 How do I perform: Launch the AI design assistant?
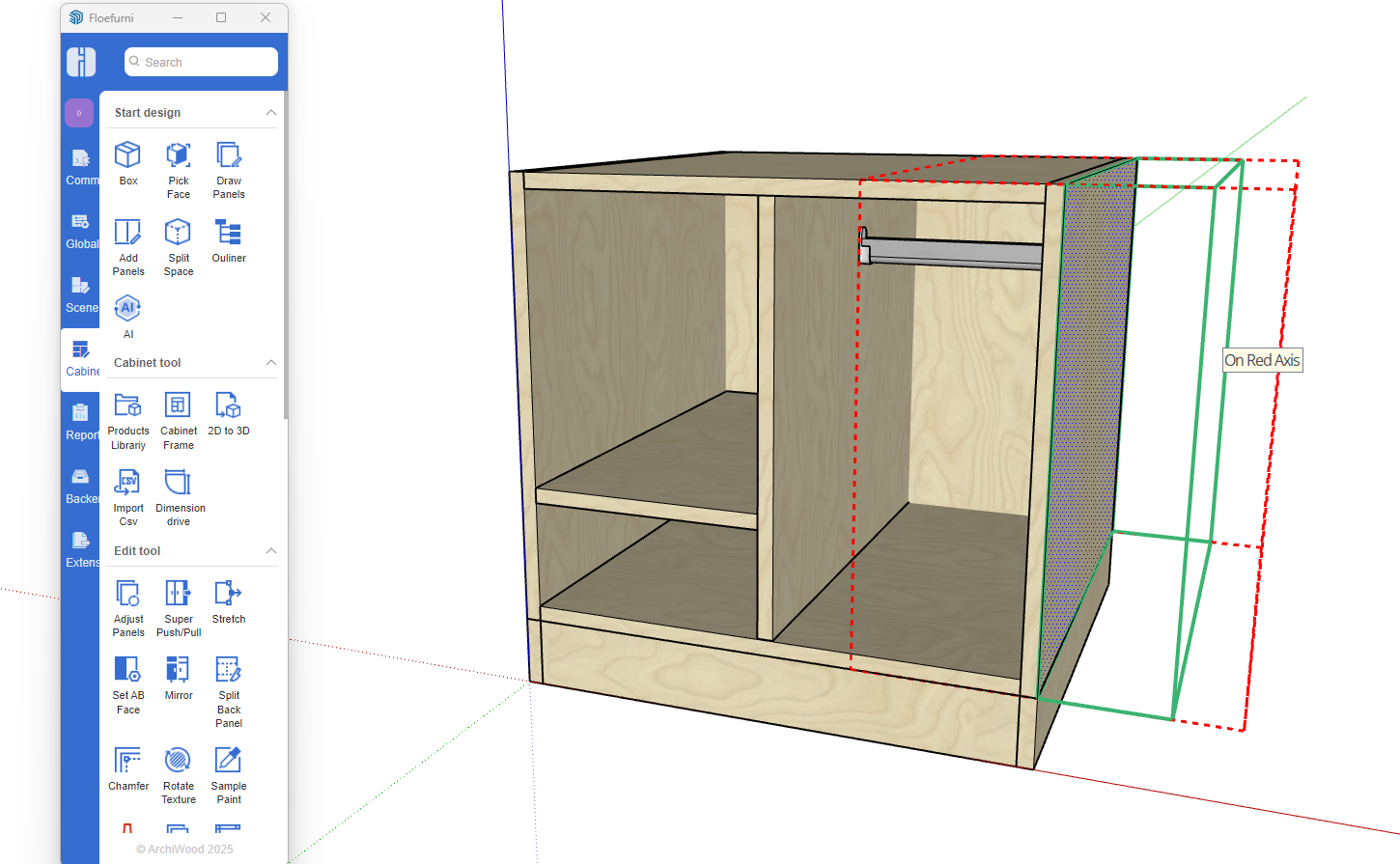click(127, 317)
